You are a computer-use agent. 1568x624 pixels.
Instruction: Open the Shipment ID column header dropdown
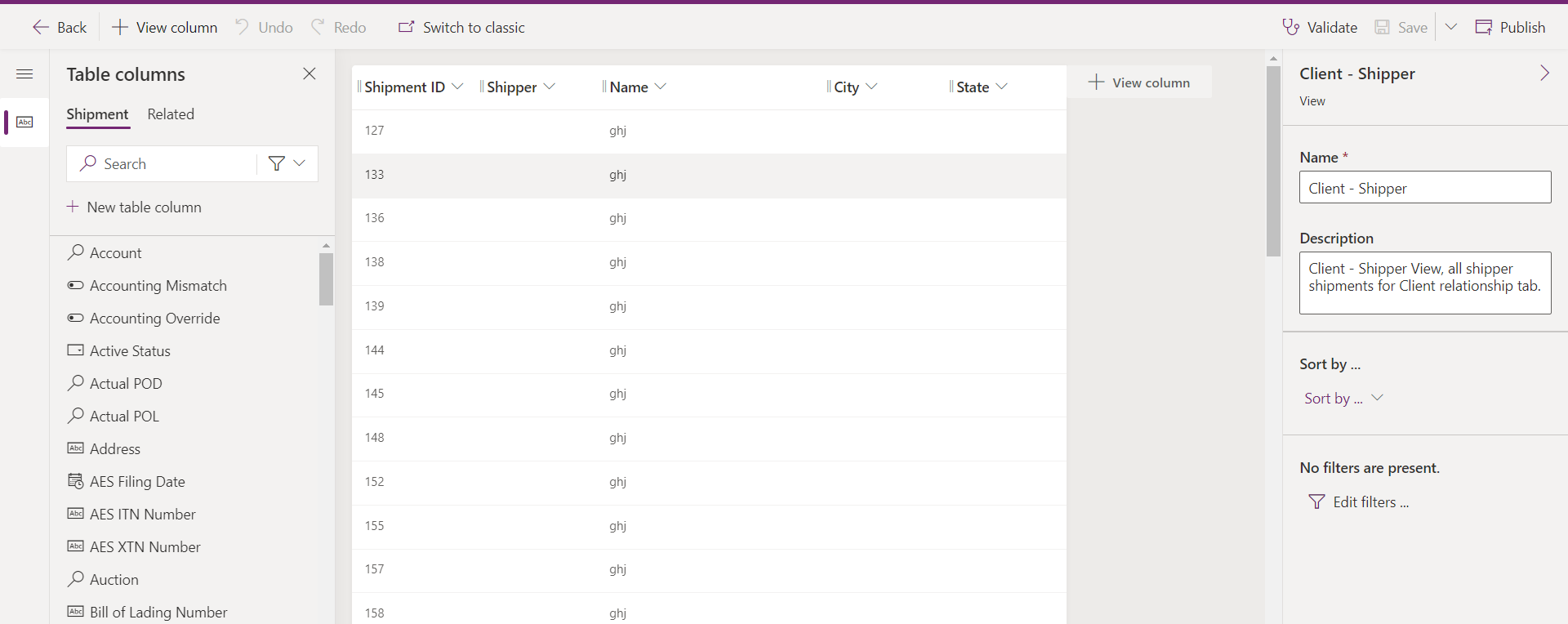pyautogui.click(x=457, y=87)
